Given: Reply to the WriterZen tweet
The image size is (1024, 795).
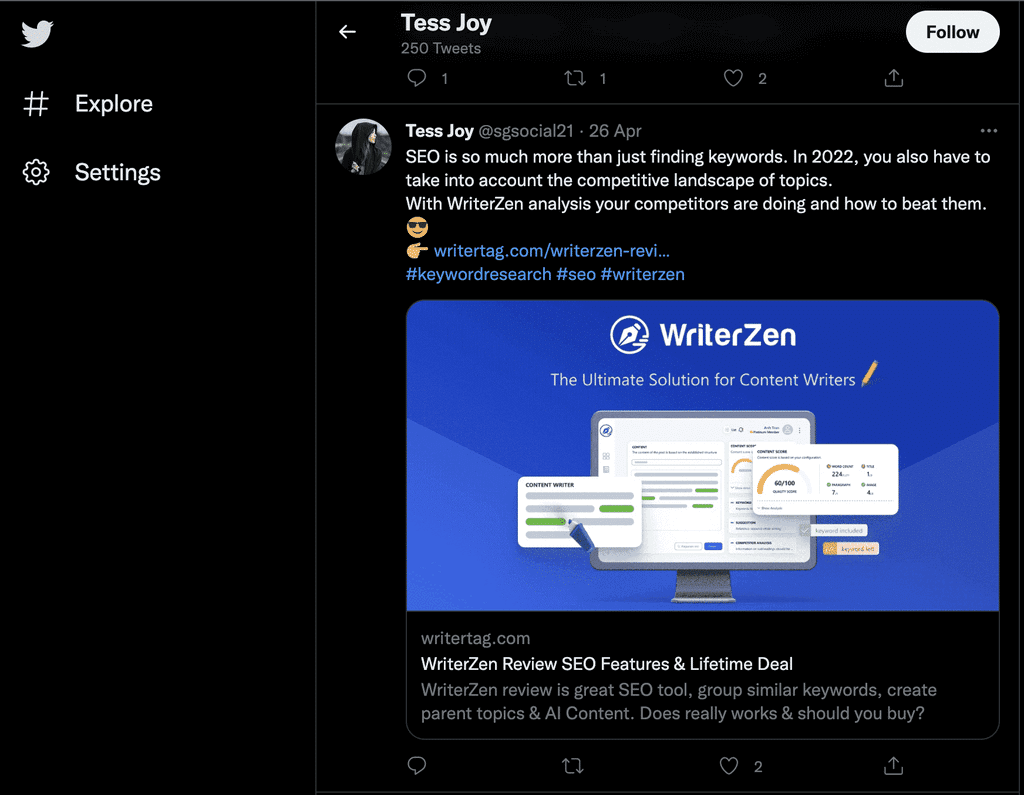Looking at the screenshot, I should (x=417, y=766).
